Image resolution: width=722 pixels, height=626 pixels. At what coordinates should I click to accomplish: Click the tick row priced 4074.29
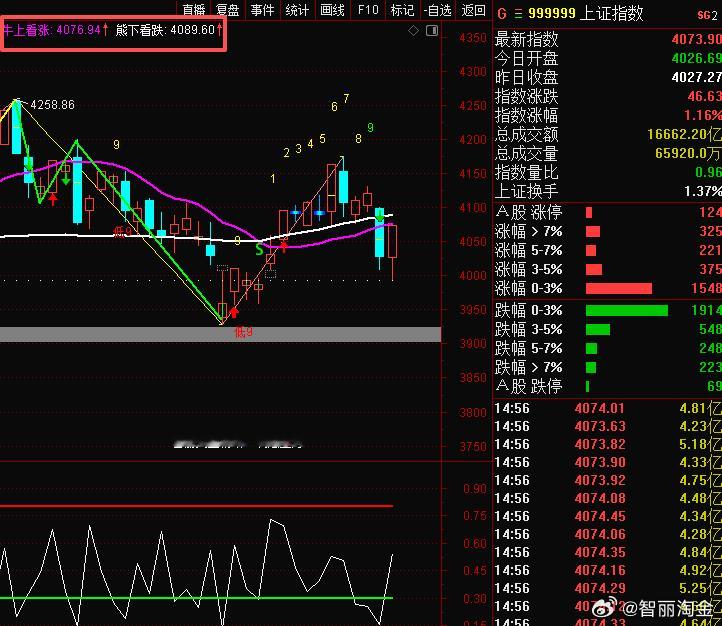(608, 587)
